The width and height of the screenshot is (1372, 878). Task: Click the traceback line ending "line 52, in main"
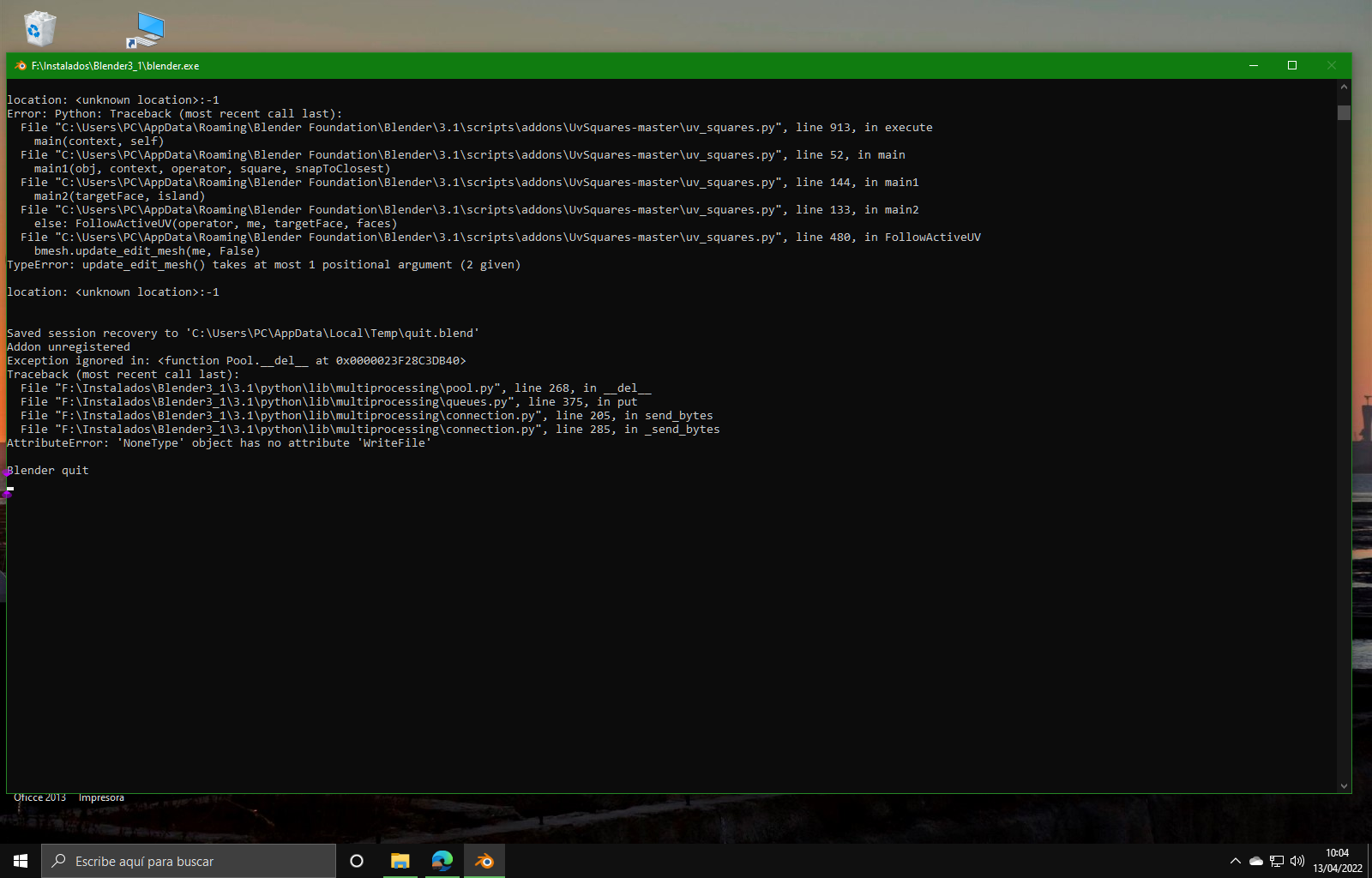click(x=463, y=155)
